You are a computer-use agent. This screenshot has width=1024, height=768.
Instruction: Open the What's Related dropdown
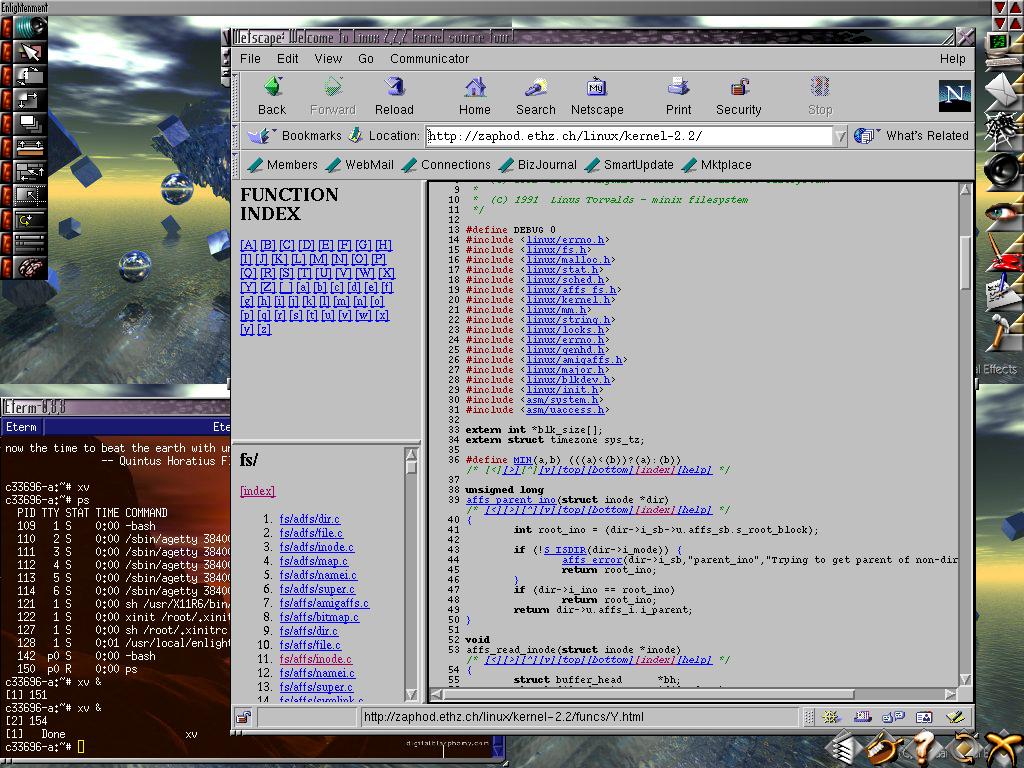[911, 135]
